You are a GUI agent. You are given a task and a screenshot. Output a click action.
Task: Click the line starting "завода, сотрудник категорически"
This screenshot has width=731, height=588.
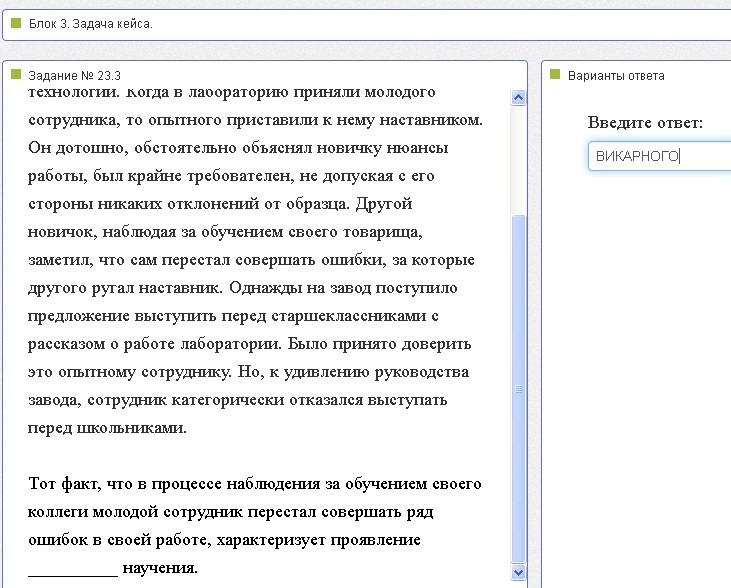click(x=238, y=400)
